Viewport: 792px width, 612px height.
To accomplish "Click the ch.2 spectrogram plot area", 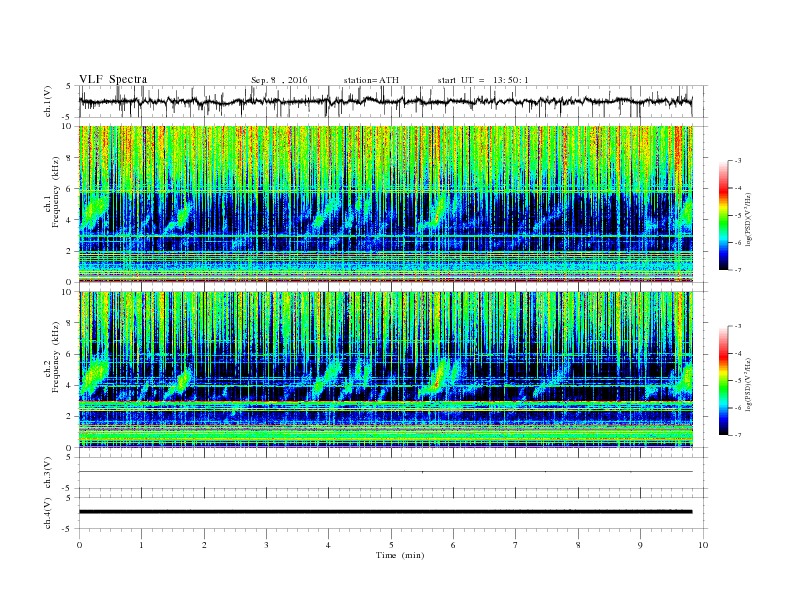I will click(x=386, y=370).
